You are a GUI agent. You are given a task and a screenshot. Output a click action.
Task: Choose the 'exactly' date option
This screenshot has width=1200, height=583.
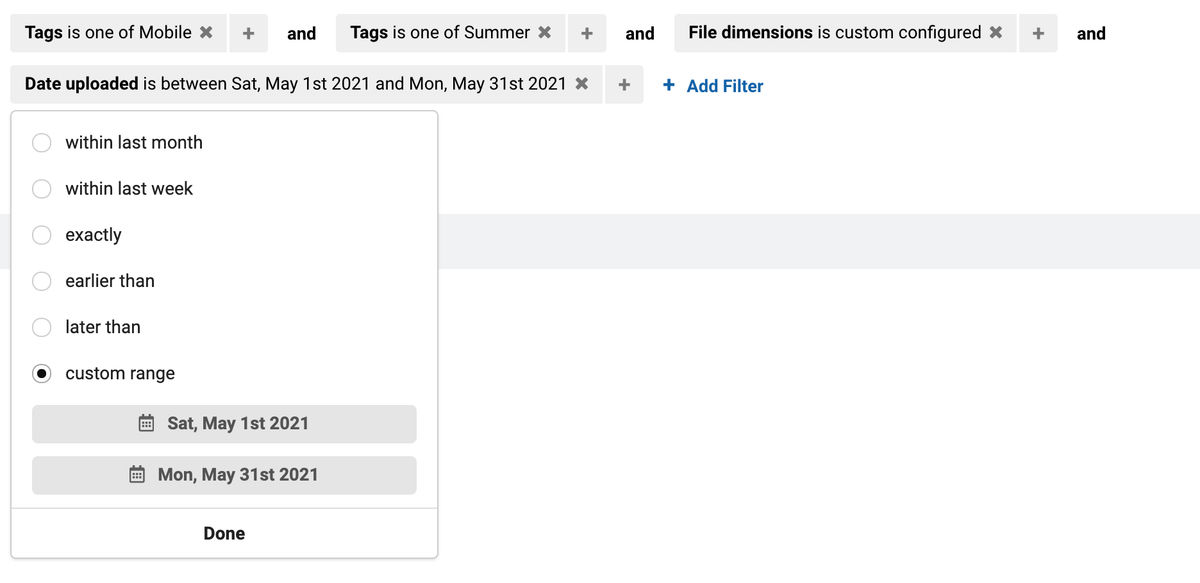42,235
